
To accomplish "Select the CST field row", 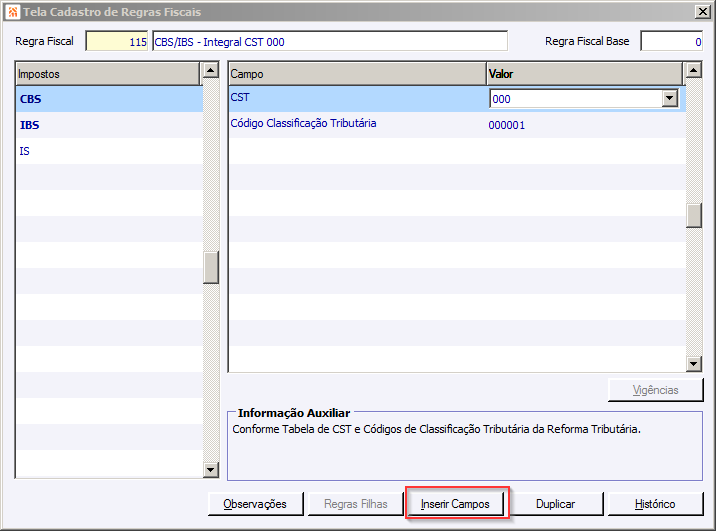I will click(457, 99).
